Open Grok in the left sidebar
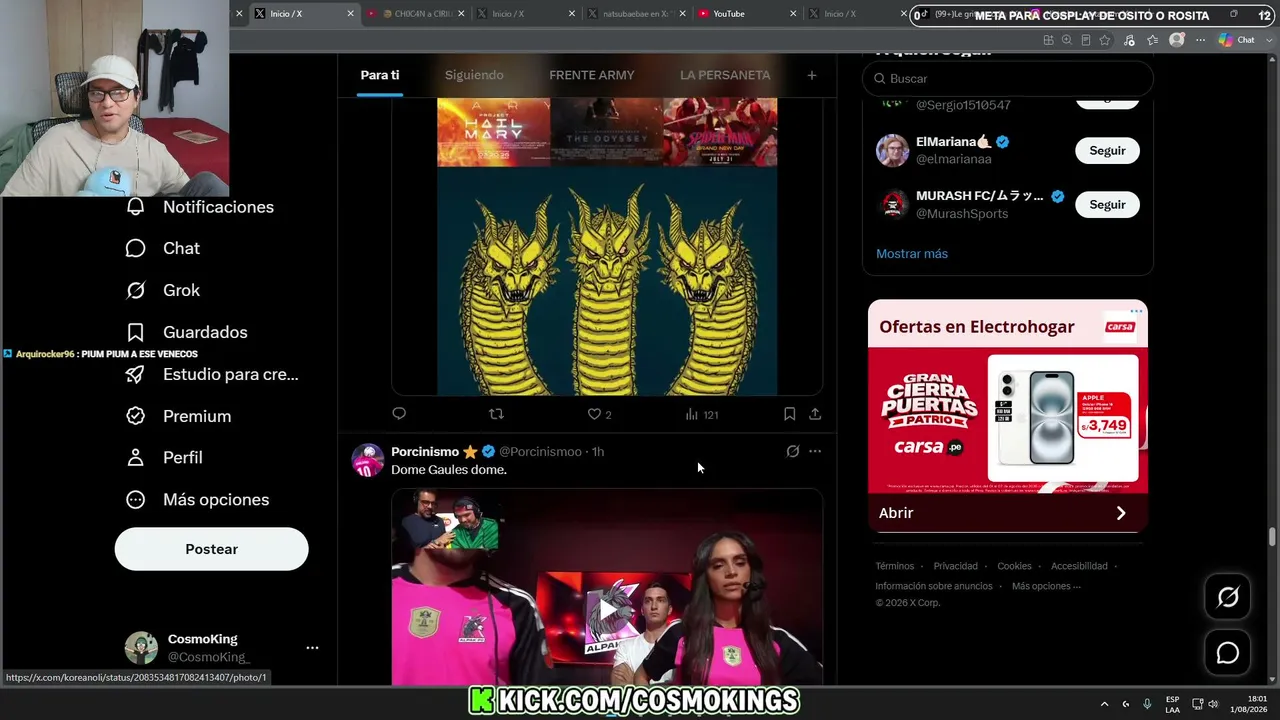The image size is (1280, 720). click(162, 290)
